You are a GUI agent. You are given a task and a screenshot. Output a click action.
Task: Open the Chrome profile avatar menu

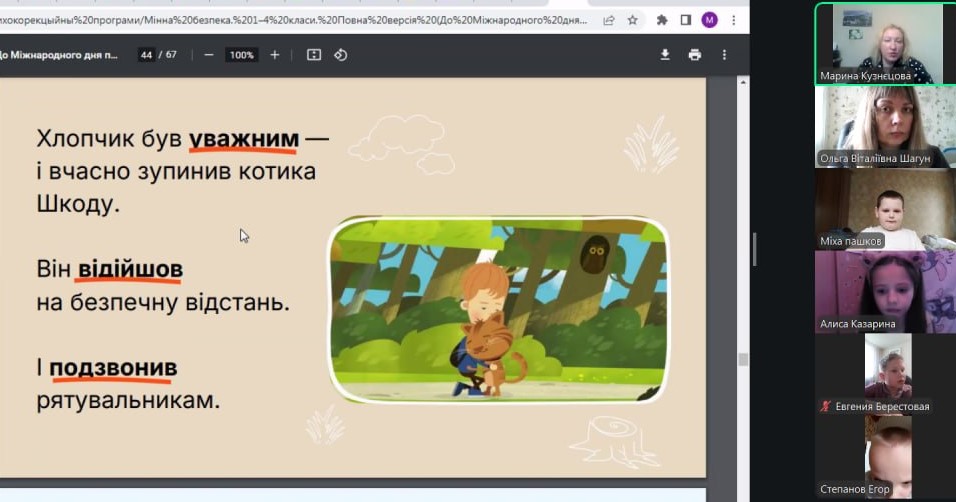tap(709, 19)
